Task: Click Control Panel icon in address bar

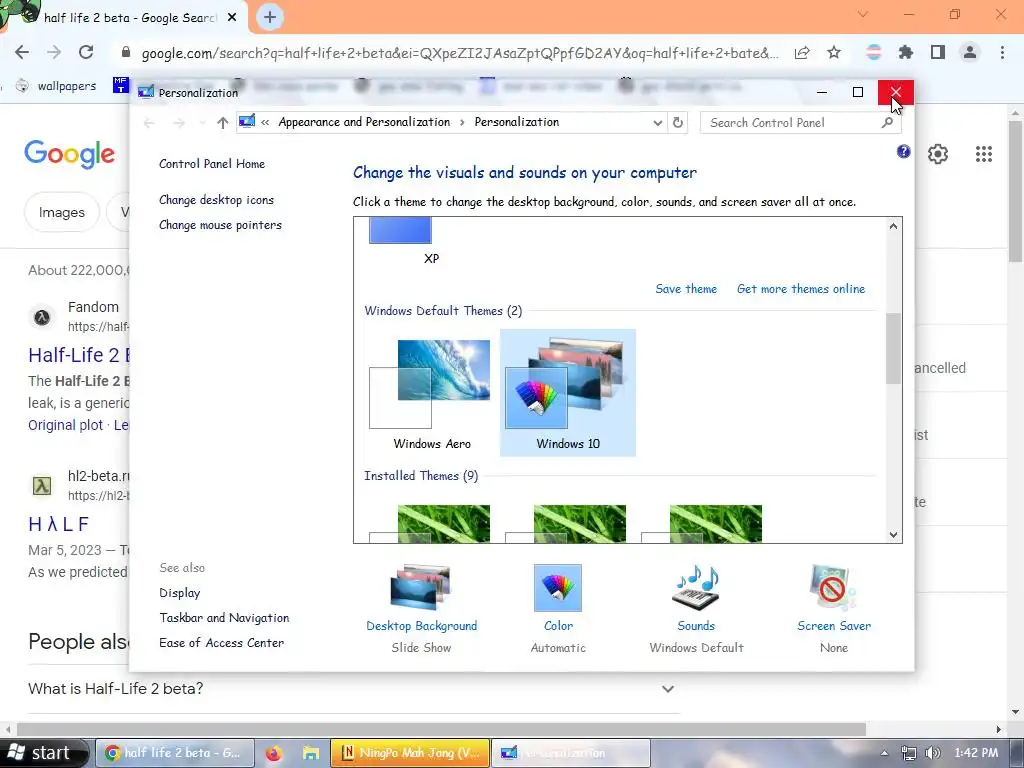Action: (x=247, y=121)
